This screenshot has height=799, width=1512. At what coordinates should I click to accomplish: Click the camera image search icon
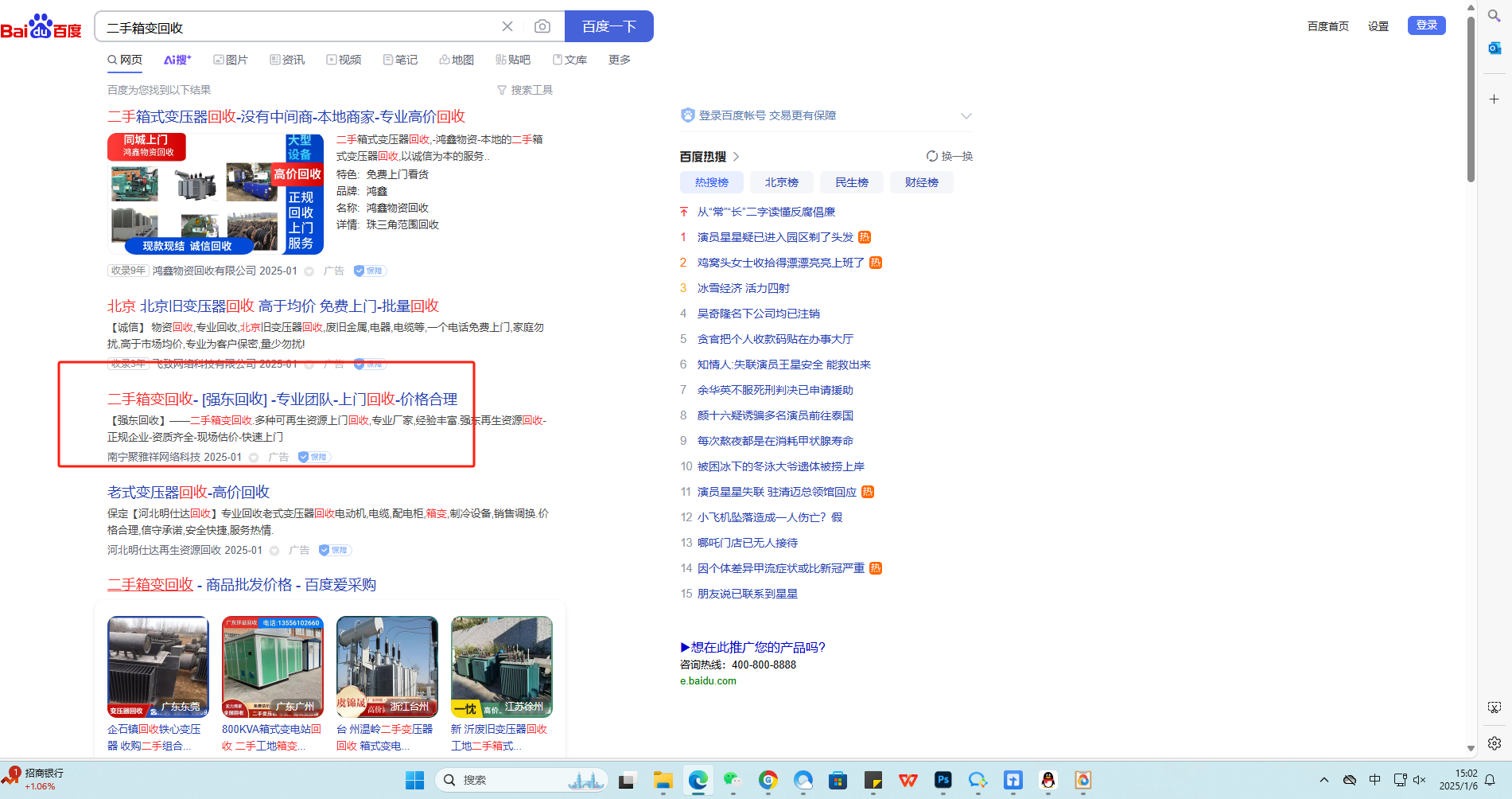[x=542, y=26]
